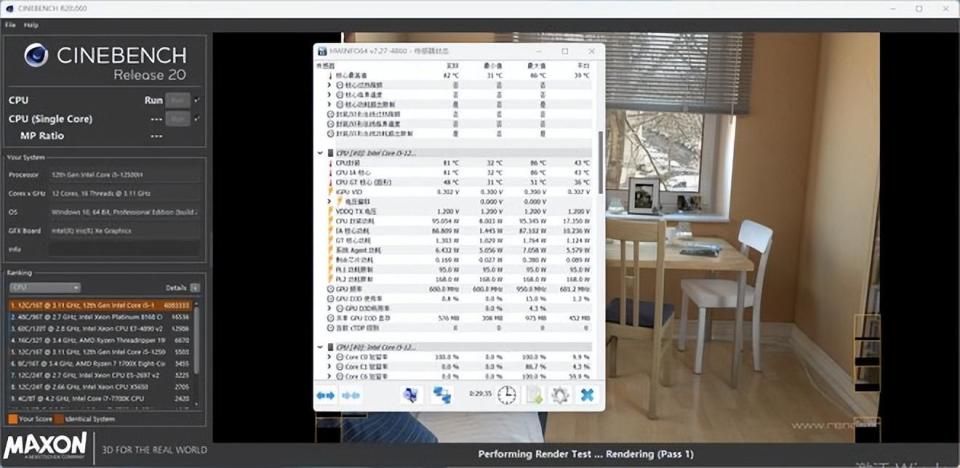Collapse the second CPU Intel Core i5-12 group

[x=320, y=347]
